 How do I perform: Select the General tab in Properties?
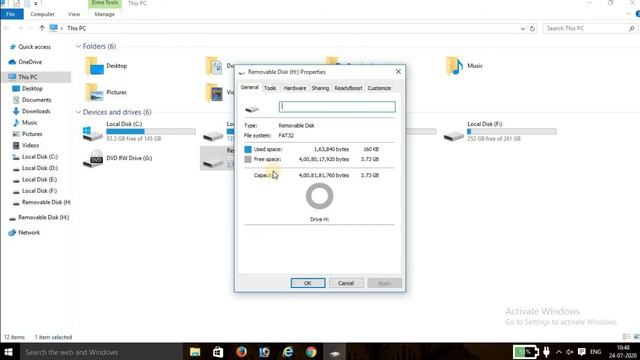pos(249,87)
